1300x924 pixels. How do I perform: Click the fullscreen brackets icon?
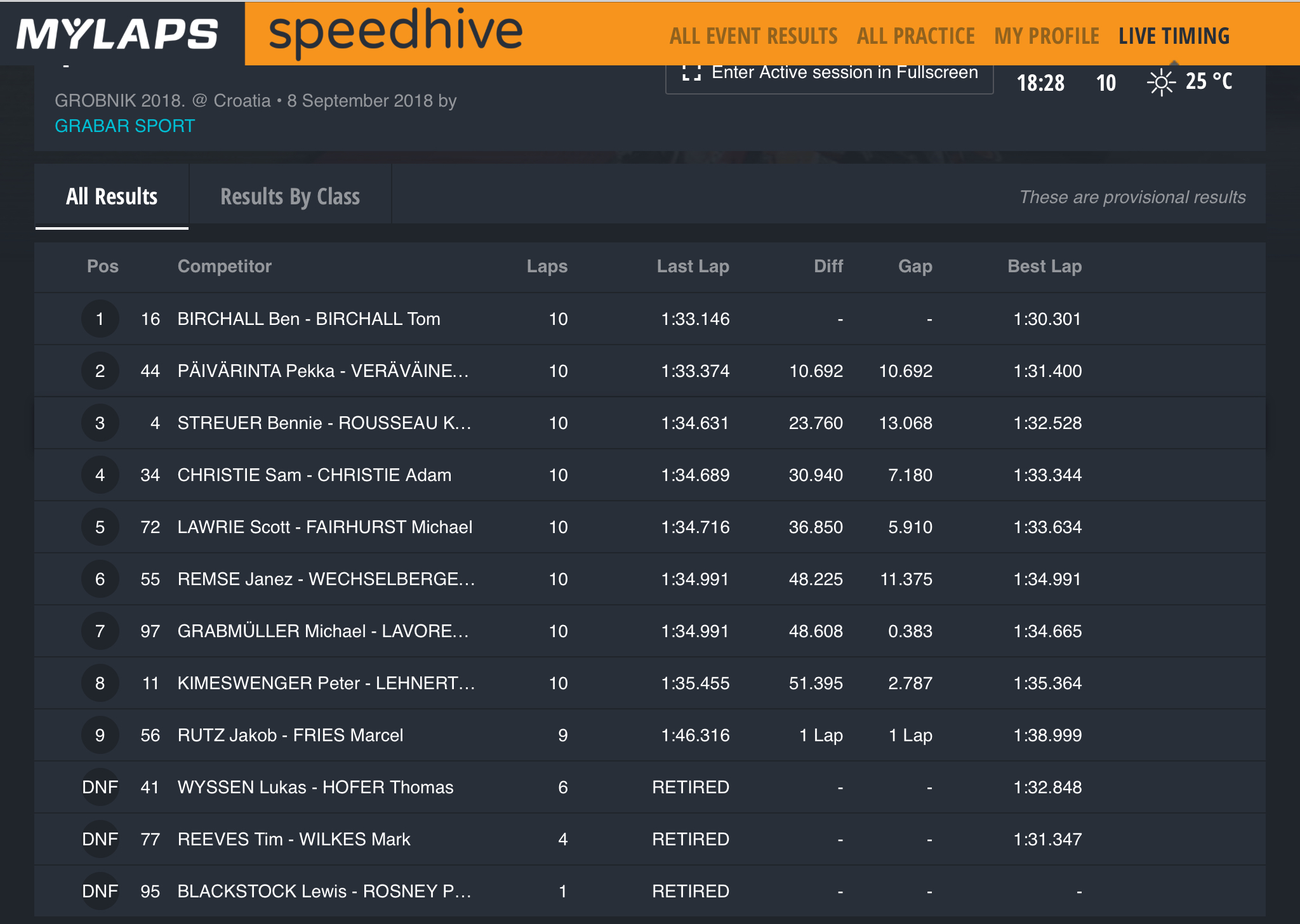point(691,72)
